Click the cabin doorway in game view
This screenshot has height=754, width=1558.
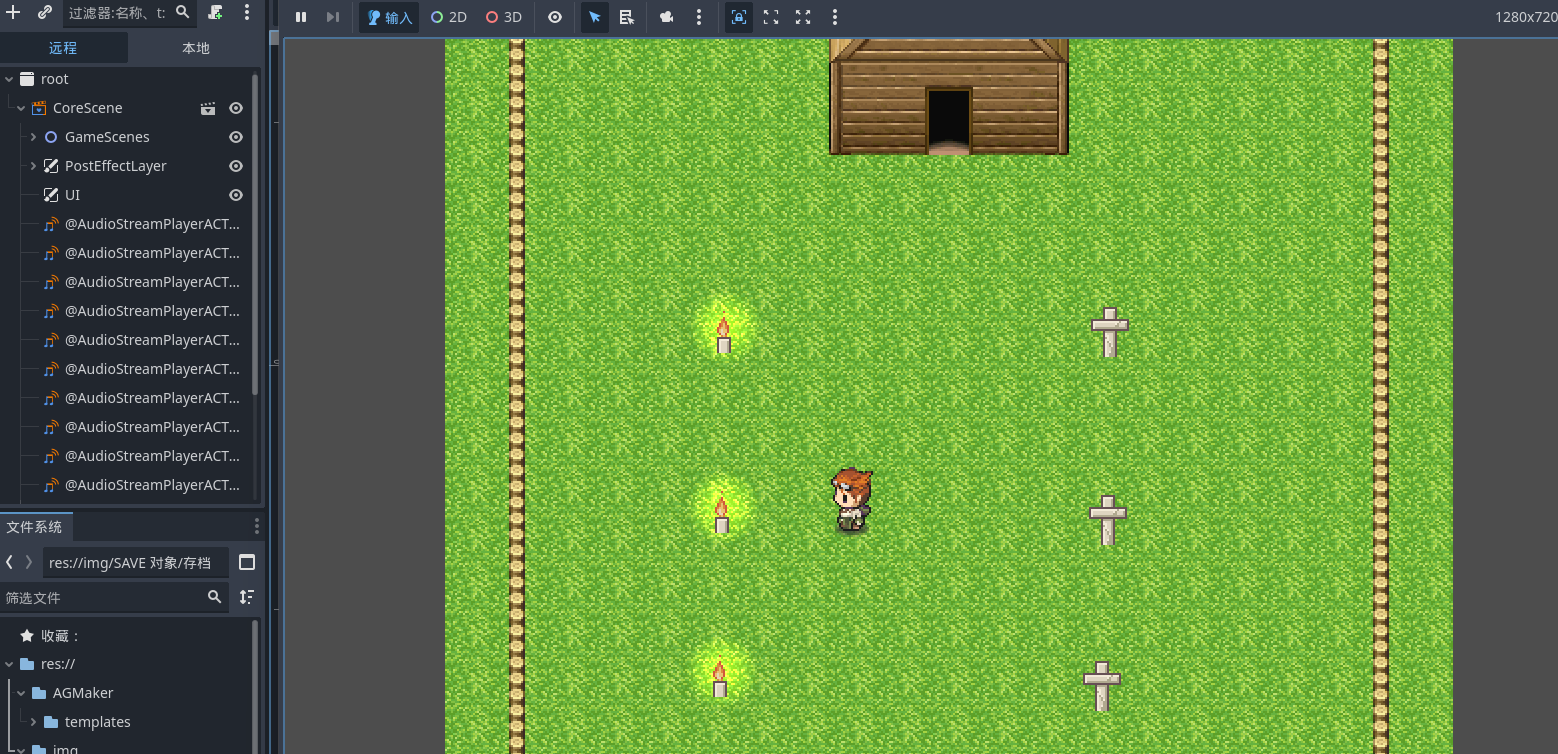[x=949, y=121]
